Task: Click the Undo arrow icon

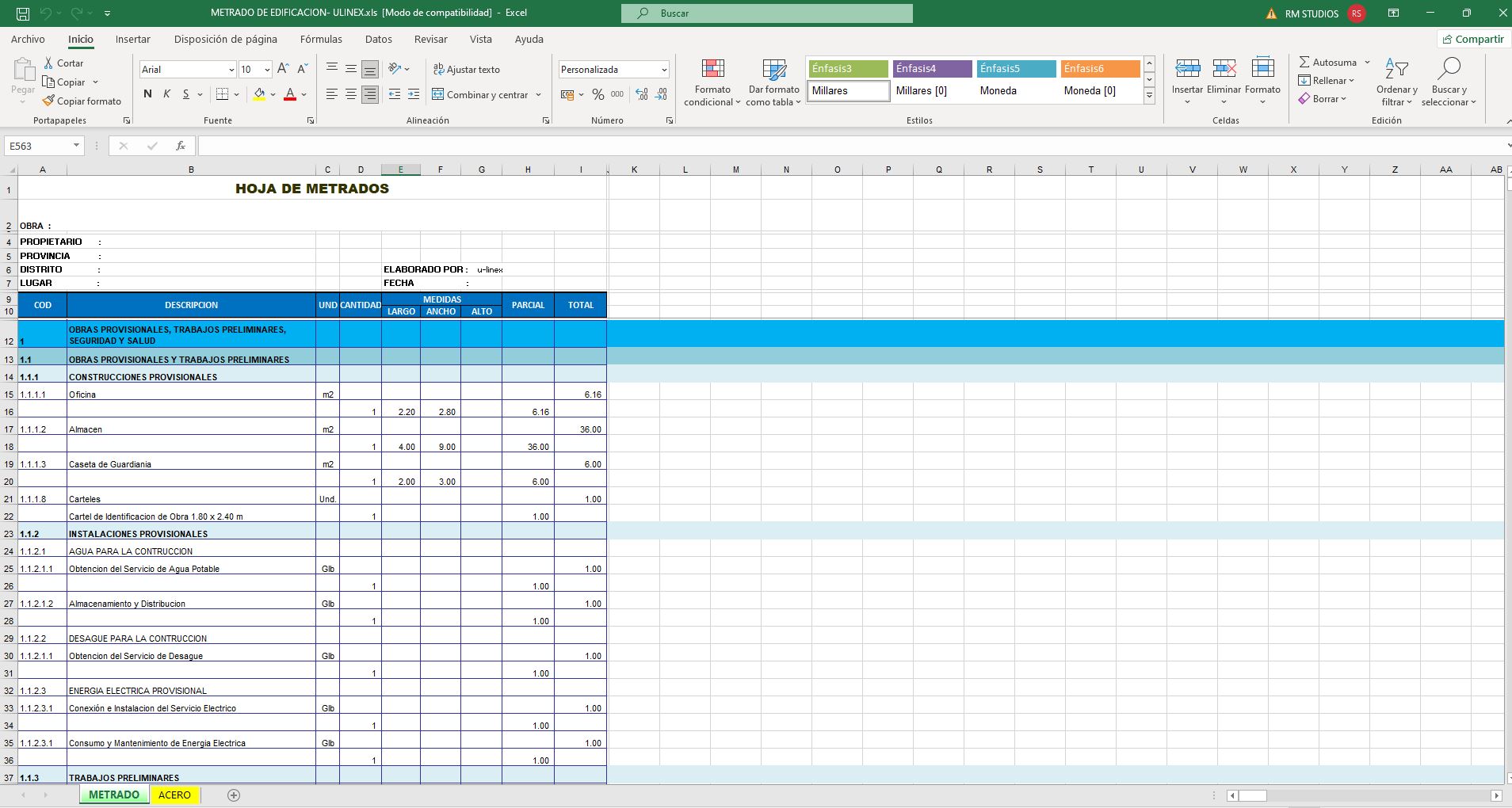Action: pyautogui.click(x=46, y=13)
